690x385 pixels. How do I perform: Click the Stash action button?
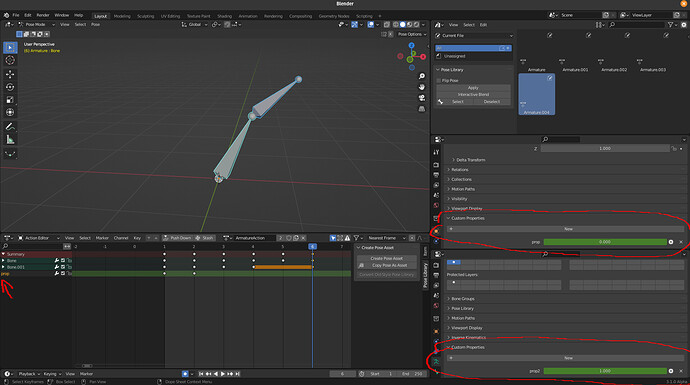[x=205, y=238]
